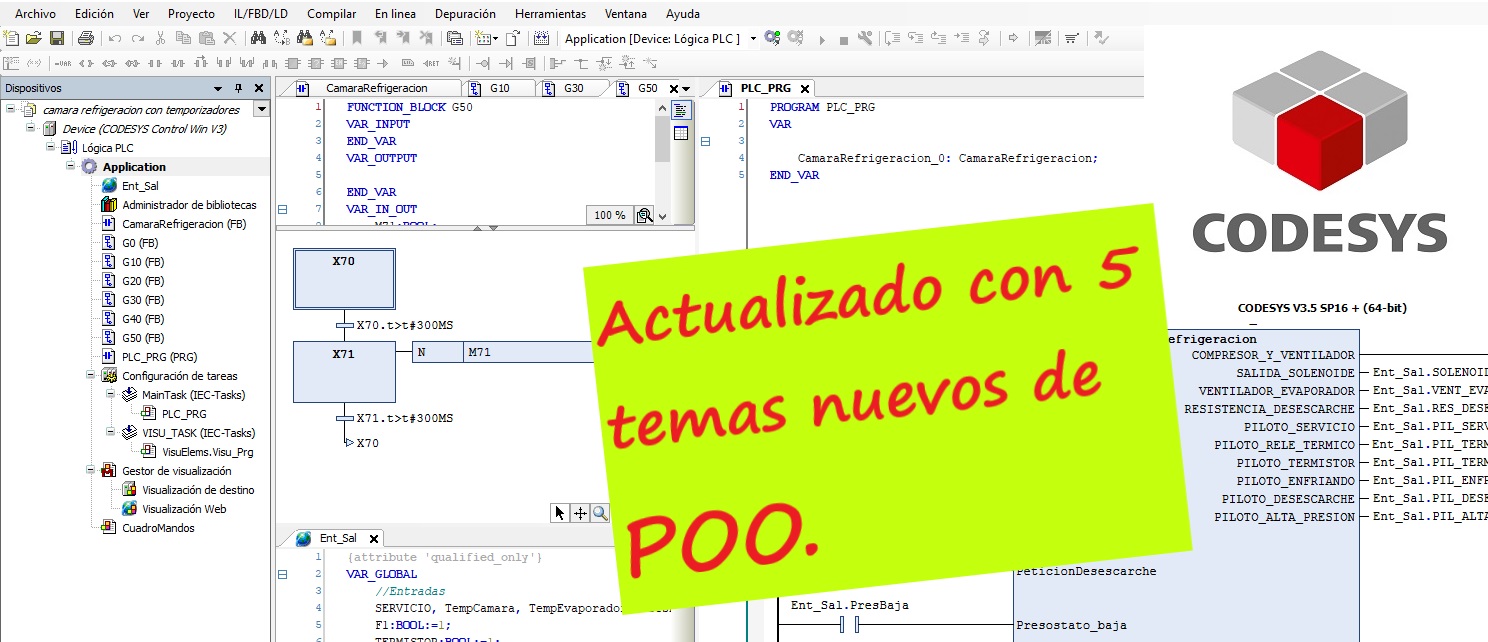
Task: Open the Compilar menu
Action: [x=331, y=14]
